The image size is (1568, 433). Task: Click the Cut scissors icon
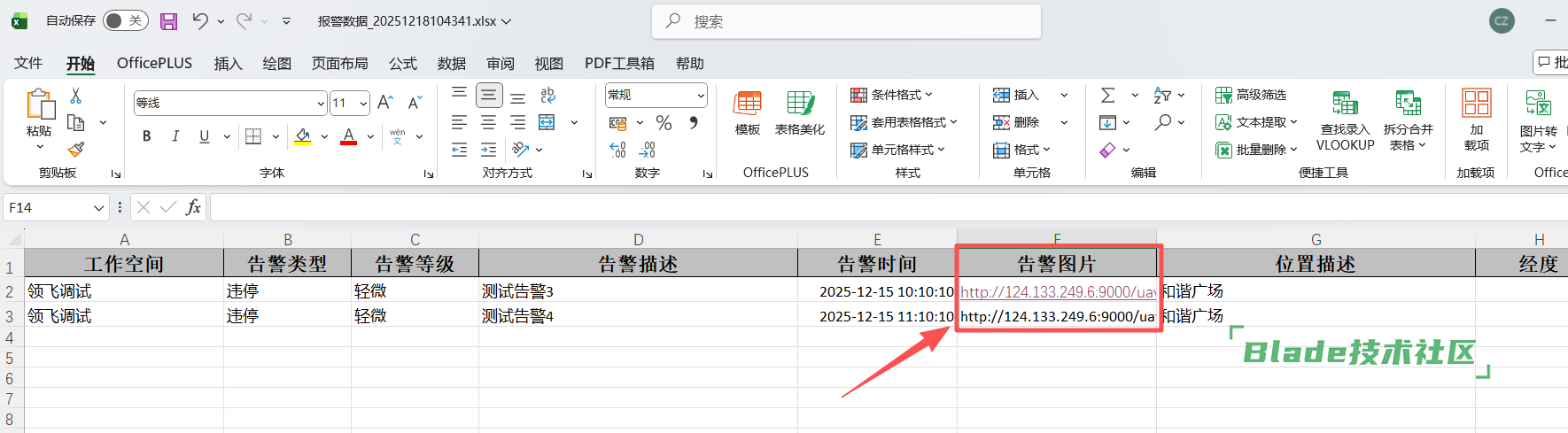pos(76,96)
